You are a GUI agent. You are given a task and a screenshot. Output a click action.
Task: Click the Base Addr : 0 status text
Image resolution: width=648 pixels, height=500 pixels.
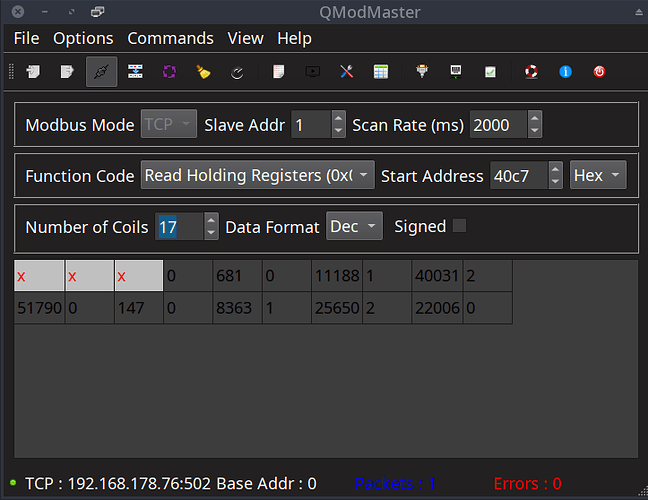[x=267, y=483]
